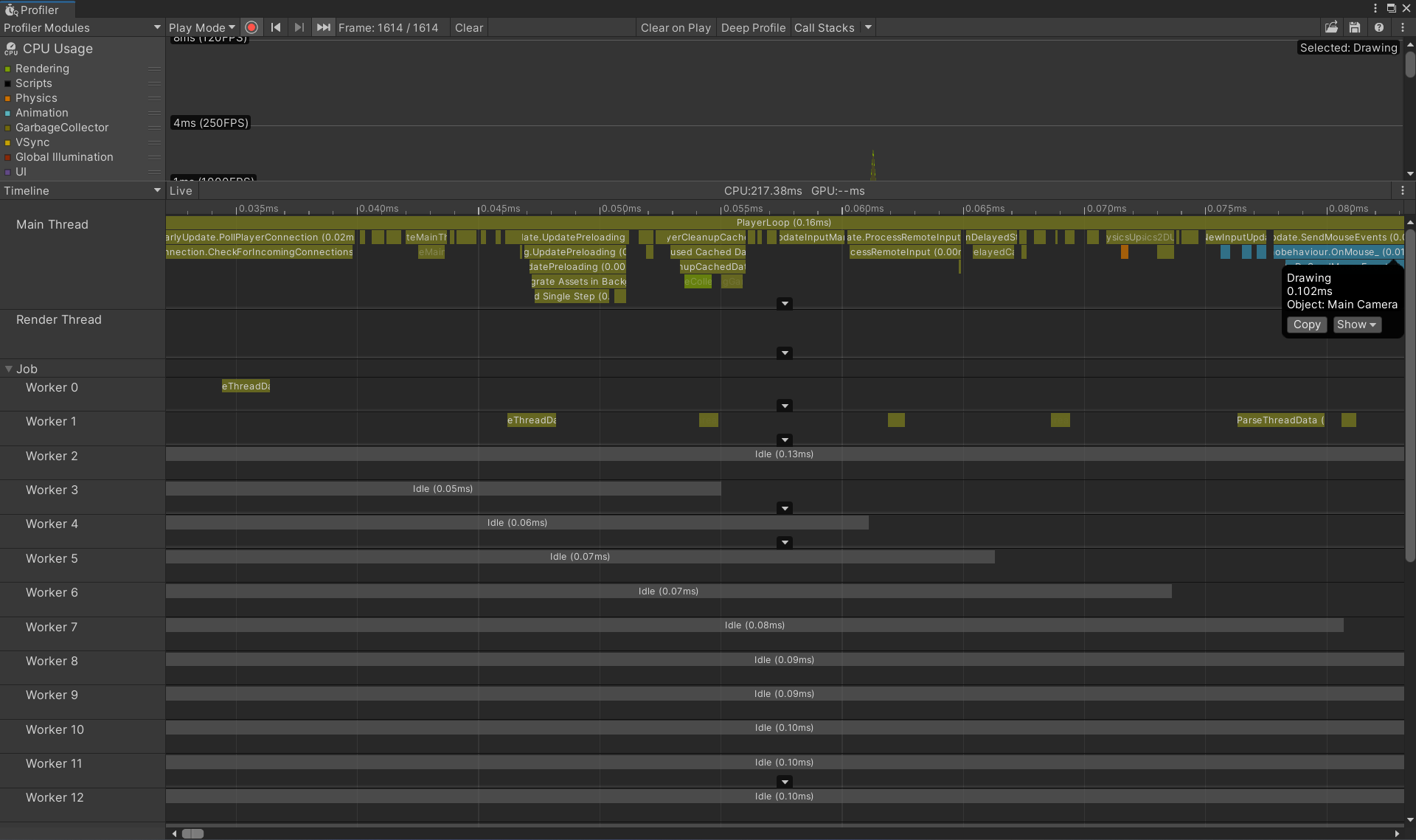The image size is (1416, 840).
Task: Jump to the current (latest) frame
Action: [323, 27]
